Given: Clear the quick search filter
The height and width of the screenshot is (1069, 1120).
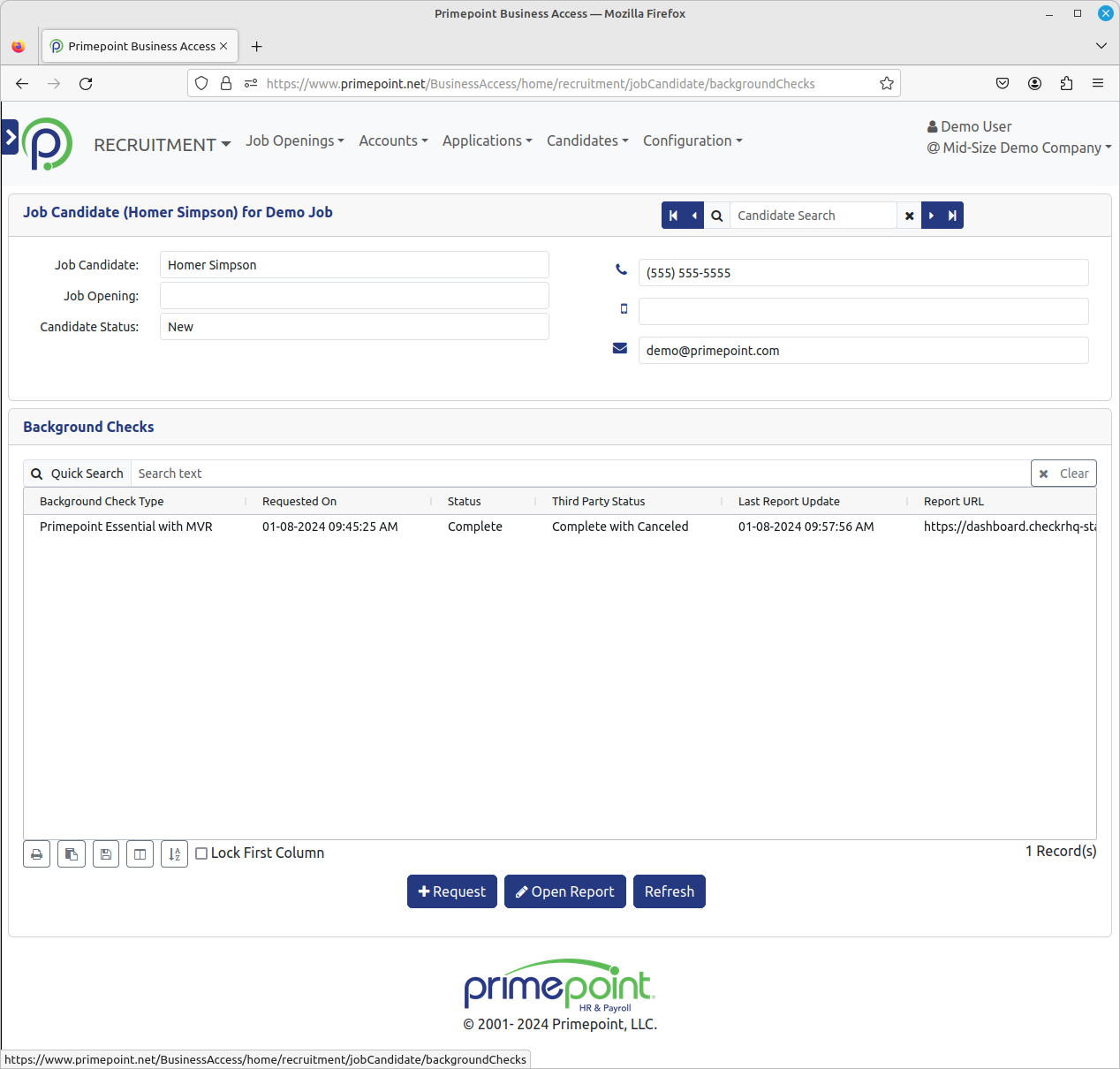Looking at the screenshot, I should [1063, 474].
